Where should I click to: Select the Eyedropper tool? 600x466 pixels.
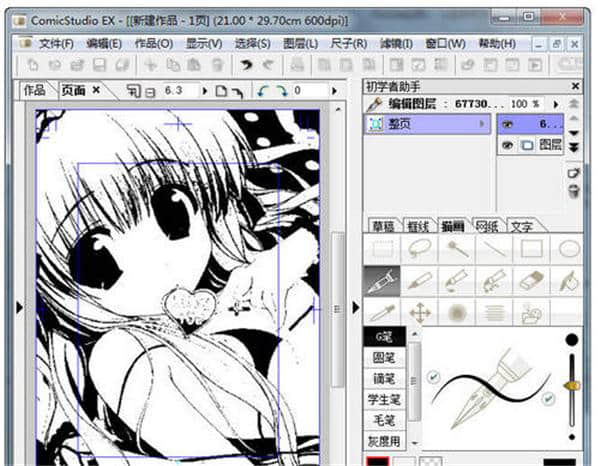[x=383, y=313]
